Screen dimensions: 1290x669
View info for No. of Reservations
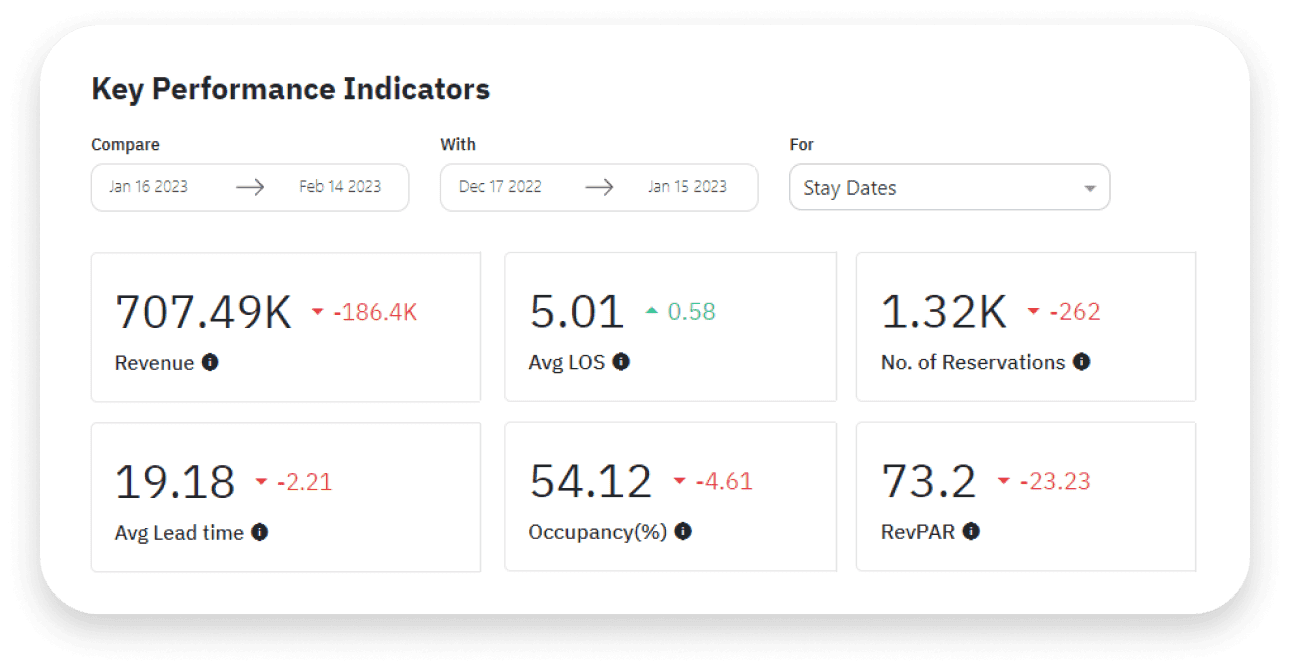tap(1081, 362)
